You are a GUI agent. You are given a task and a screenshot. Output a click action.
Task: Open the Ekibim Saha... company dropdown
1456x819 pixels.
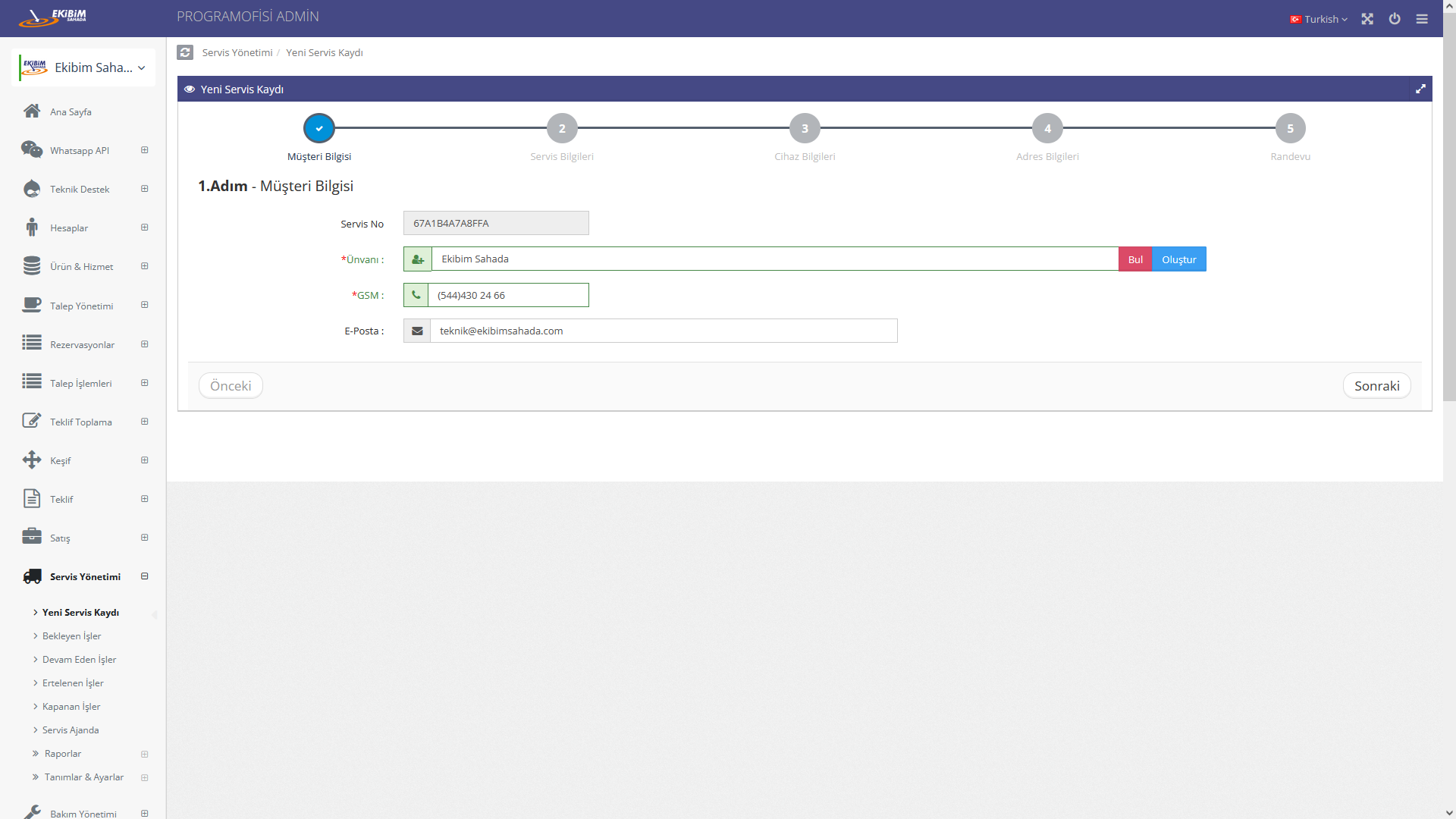pyautogui.click(x=85, y=67)
